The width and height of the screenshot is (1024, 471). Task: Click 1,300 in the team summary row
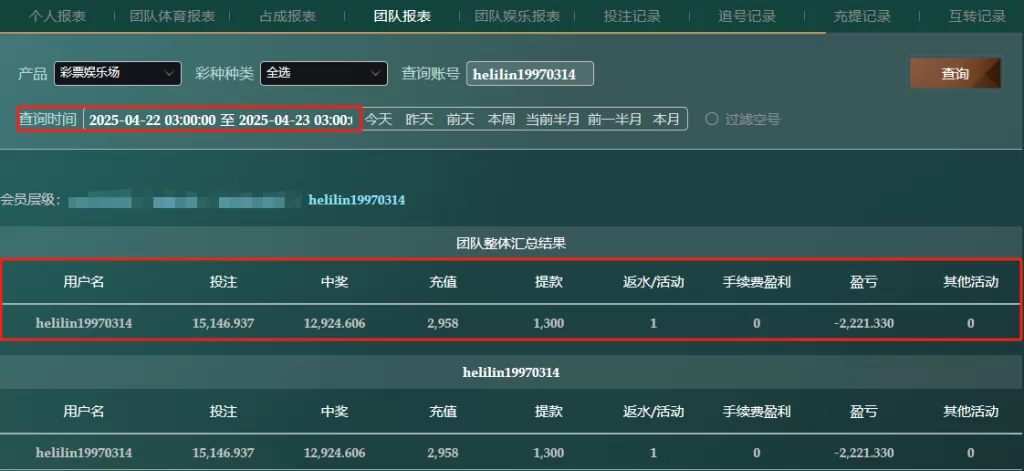point(549,323)
